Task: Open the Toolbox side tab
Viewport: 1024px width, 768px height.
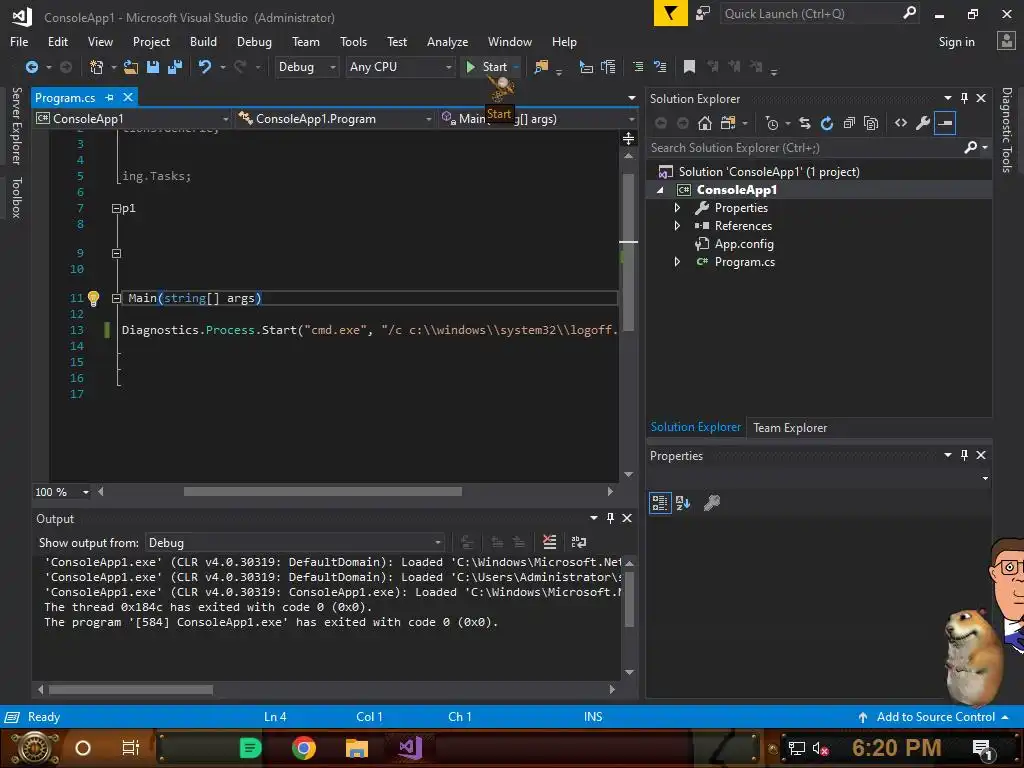Action: click(x=16, y=197)
